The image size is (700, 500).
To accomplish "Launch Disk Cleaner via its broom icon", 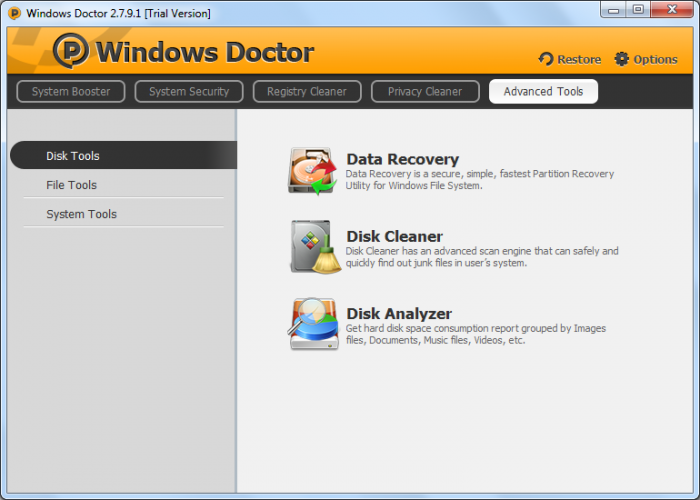I will pos(316,247).
